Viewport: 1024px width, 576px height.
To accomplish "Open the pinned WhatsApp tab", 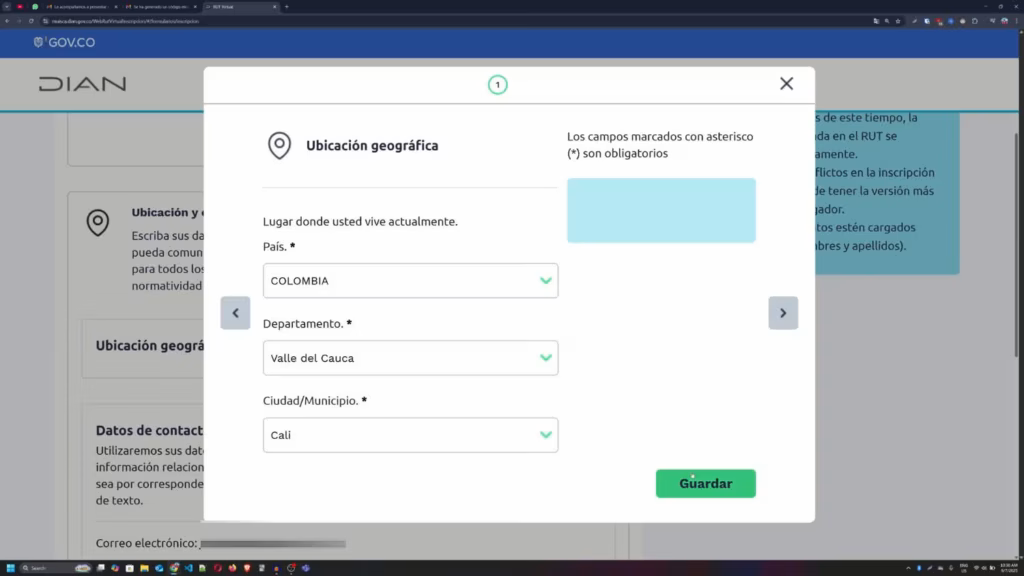I will [35, 7].
